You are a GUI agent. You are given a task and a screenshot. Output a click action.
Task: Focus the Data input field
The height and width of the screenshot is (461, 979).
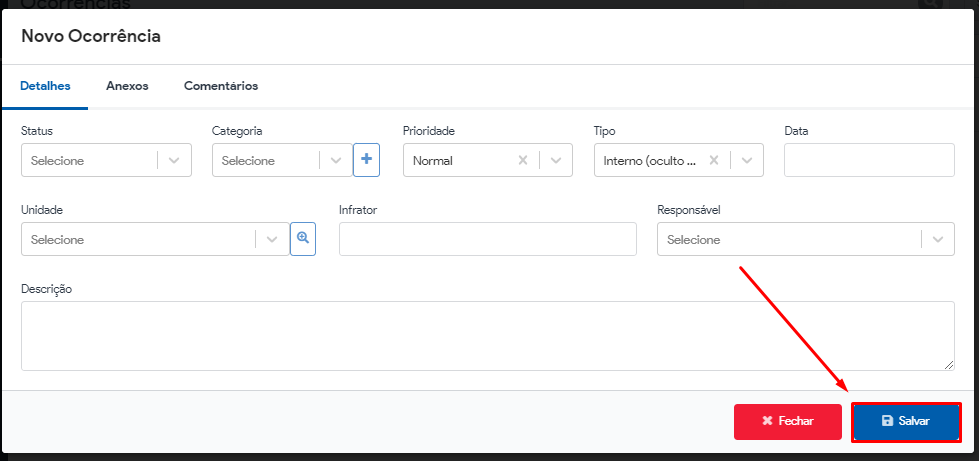869,161
